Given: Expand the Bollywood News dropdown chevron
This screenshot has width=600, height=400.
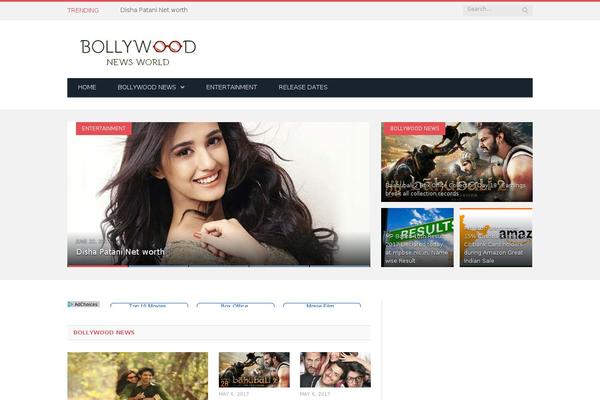Looking at the screenshot, I should coord(183,87).
